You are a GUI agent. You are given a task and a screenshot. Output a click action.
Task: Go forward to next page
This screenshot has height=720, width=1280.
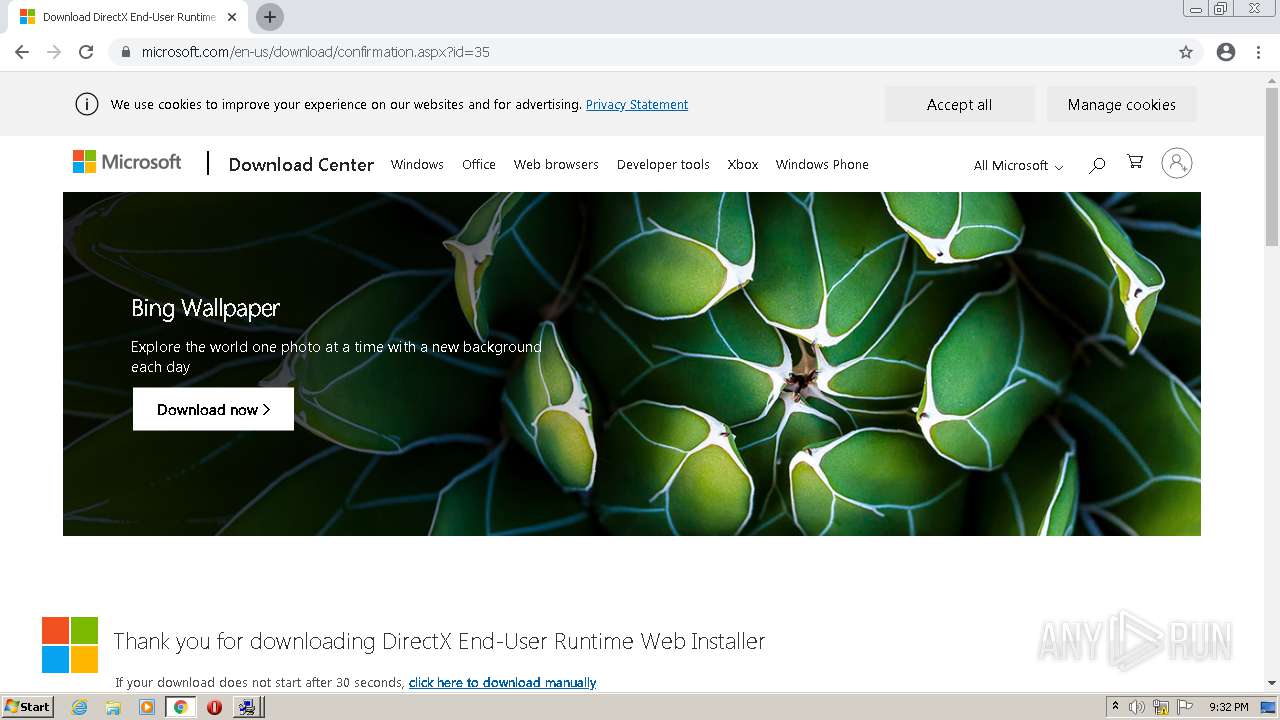tap(54, 52)
